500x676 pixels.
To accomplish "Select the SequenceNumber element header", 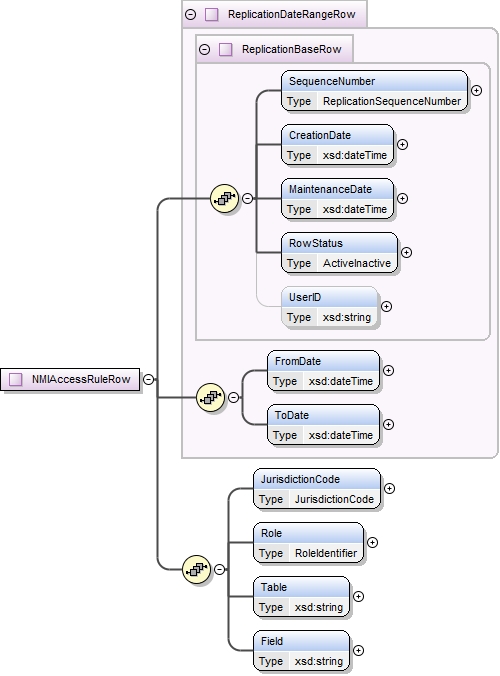I will pos(374,81).
